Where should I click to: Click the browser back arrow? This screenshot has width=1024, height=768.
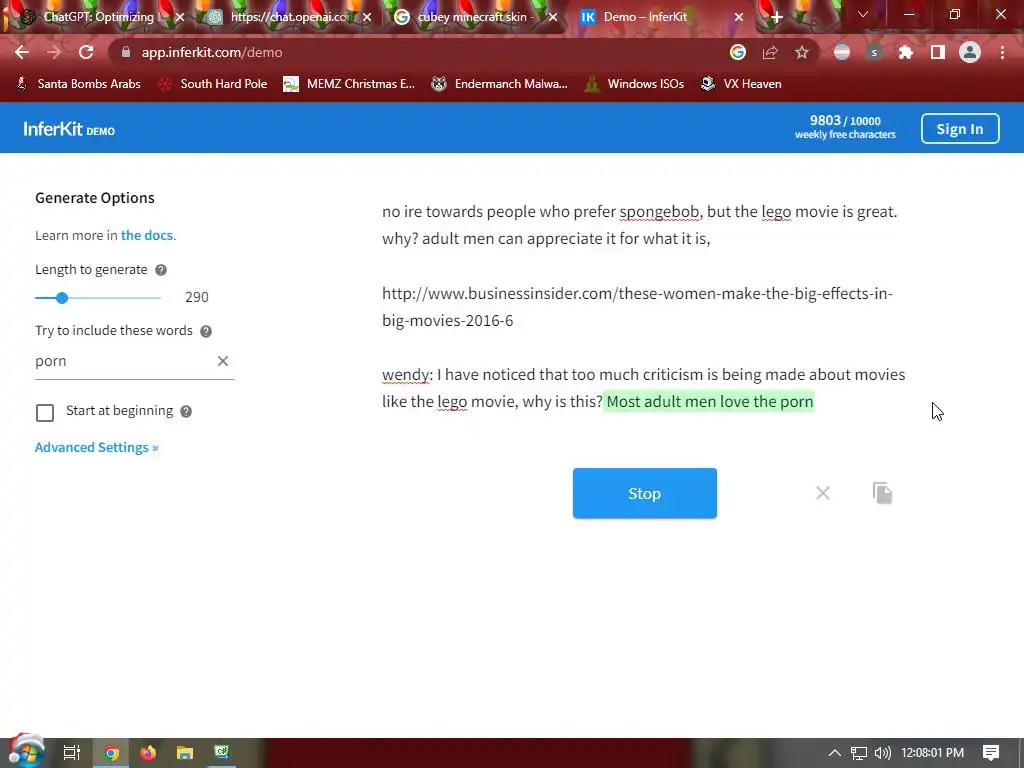[22, 52]
